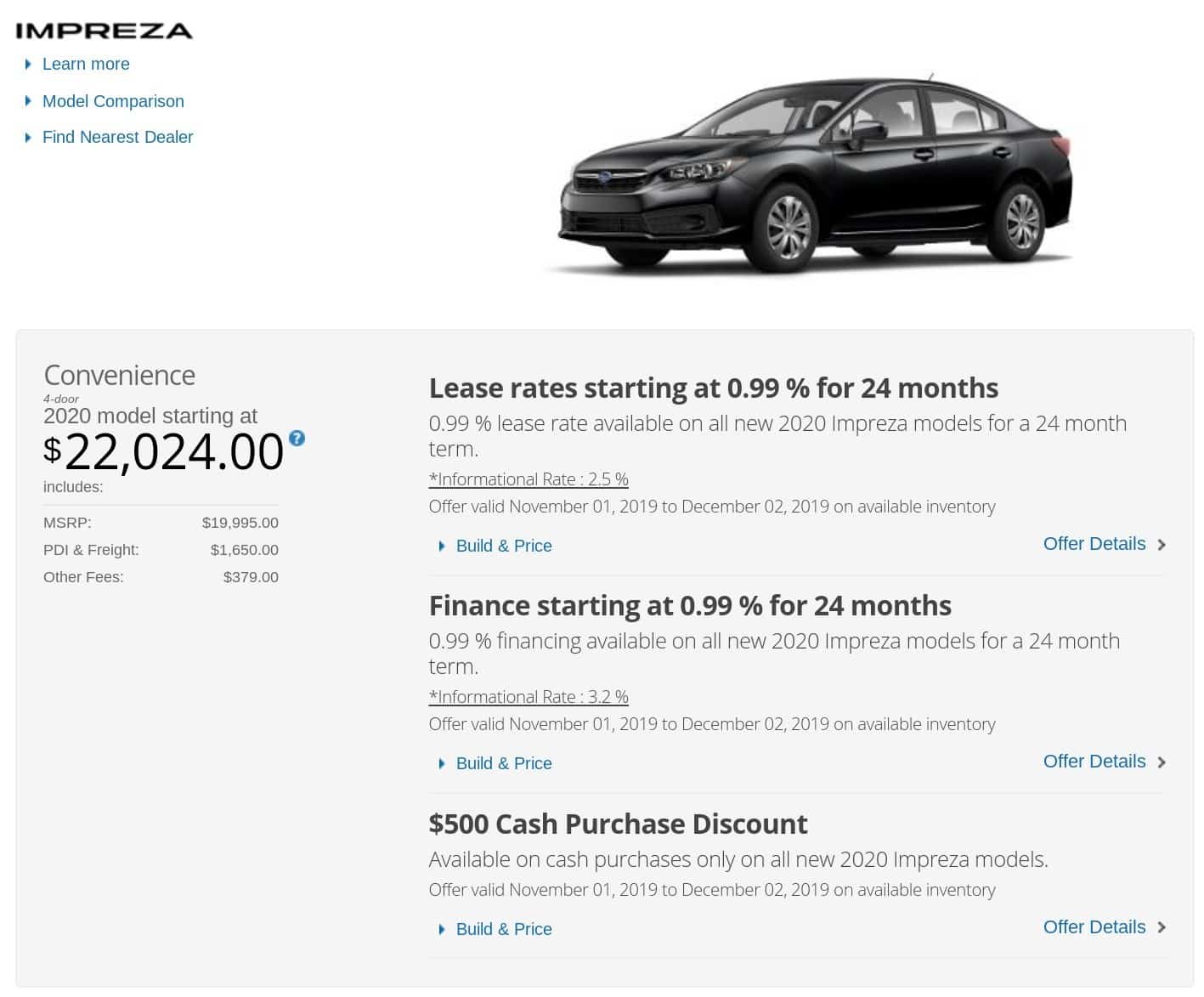This screenshot has width=1204, height=997.
Task: Click the lease Informational Rate 2.5 % note
Action: point(529,479)
